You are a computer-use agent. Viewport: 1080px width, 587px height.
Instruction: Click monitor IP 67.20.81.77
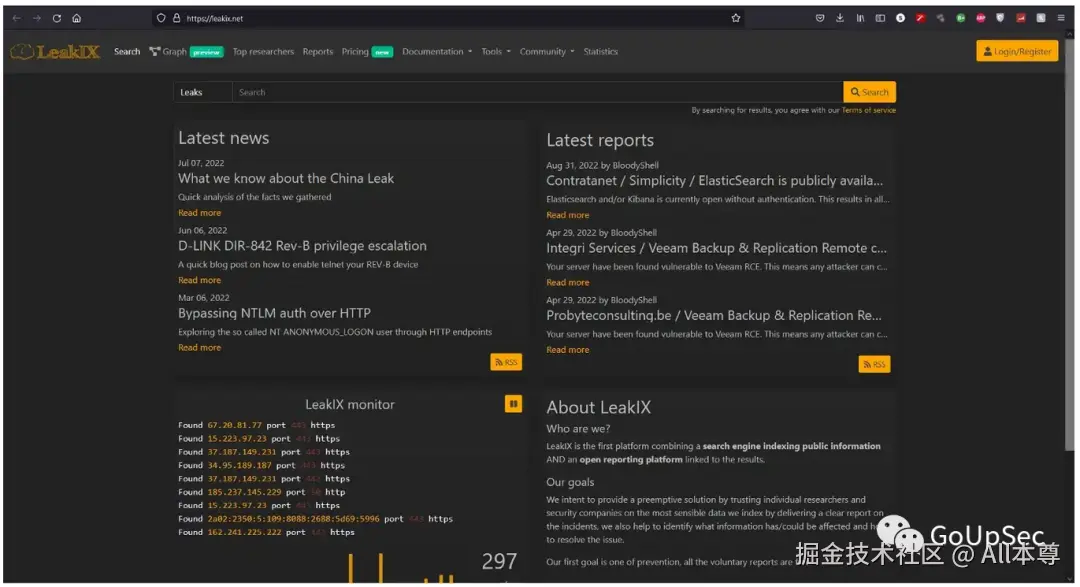pyautogui.click(x=235, y=425)
